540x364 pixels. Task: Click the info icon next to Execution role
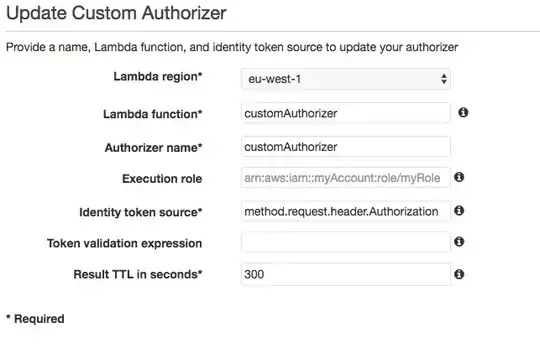tap(459, 177)
